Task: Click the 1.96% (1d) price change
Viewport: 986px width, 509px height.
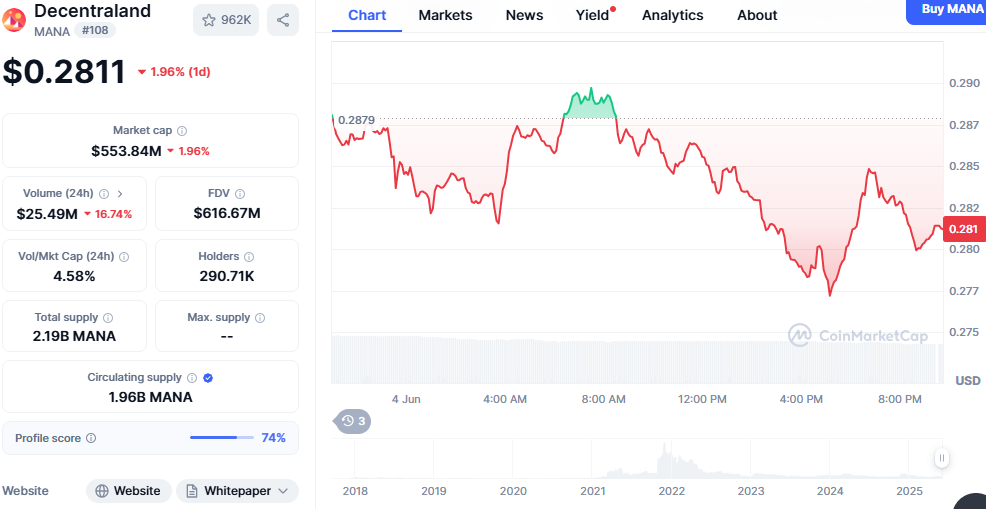Action: coord(174,72)
